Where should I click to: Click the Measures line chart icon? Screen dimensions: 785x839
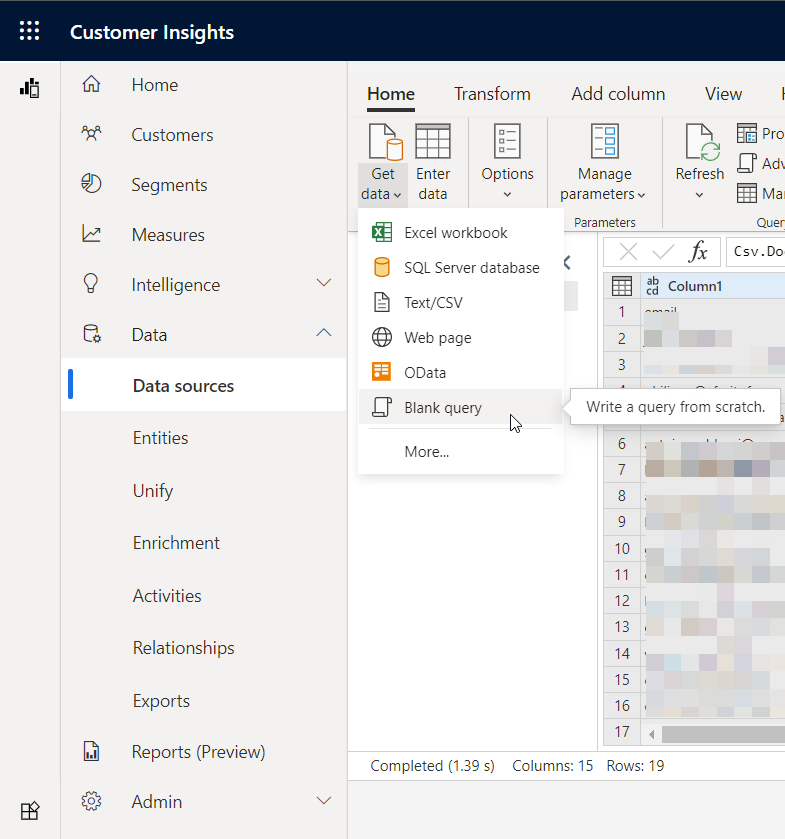tap(91, 234)
